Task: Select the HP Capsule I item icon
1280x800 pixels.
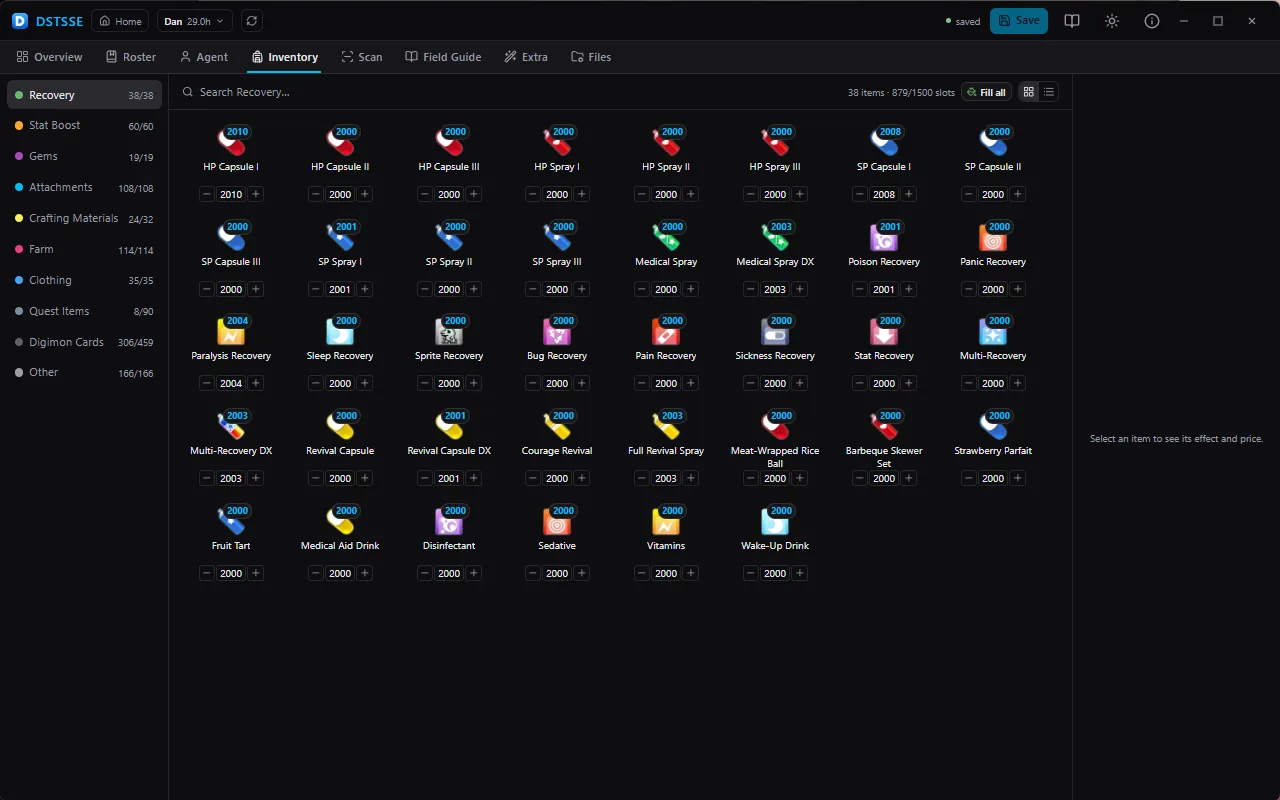Action: (x=231, y=142)
